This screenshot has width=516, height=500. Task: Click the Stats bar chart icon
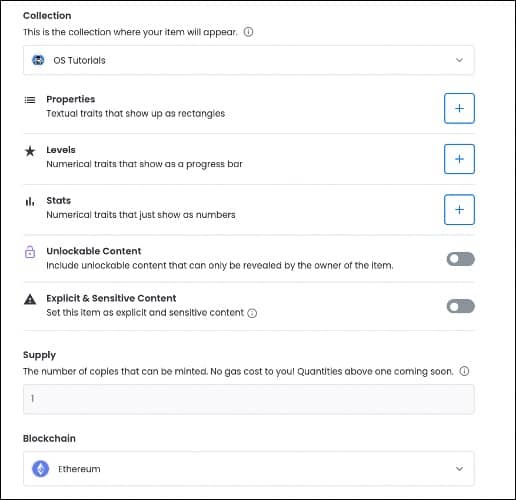click(30, 201)
